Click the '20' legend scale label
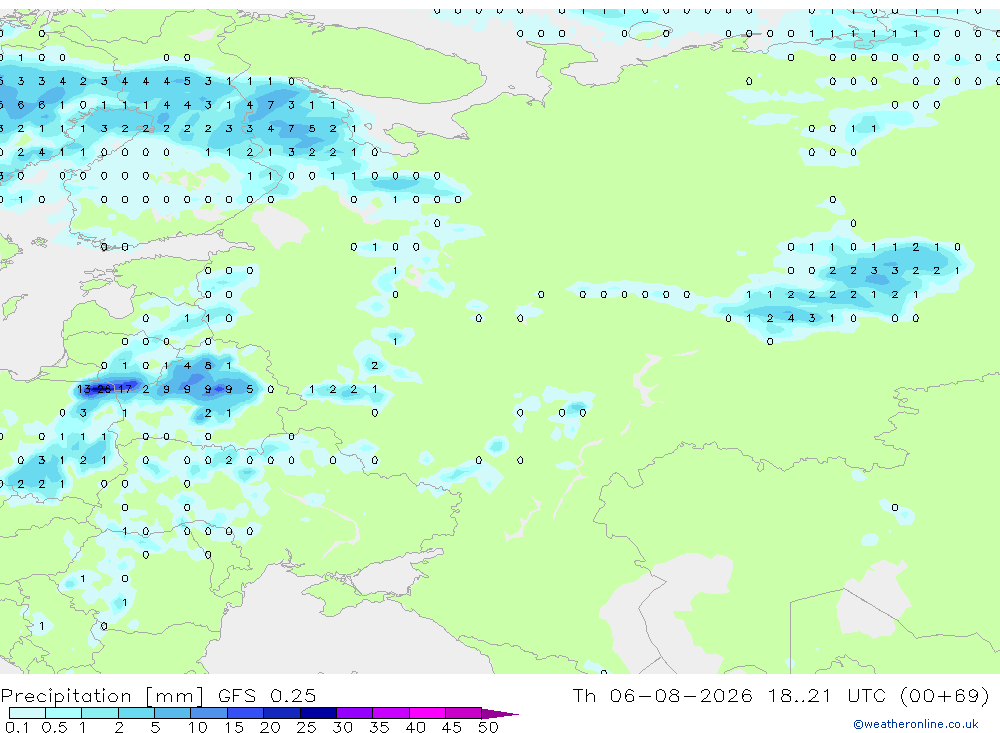 pyautogui.click(x=270, y=727)
